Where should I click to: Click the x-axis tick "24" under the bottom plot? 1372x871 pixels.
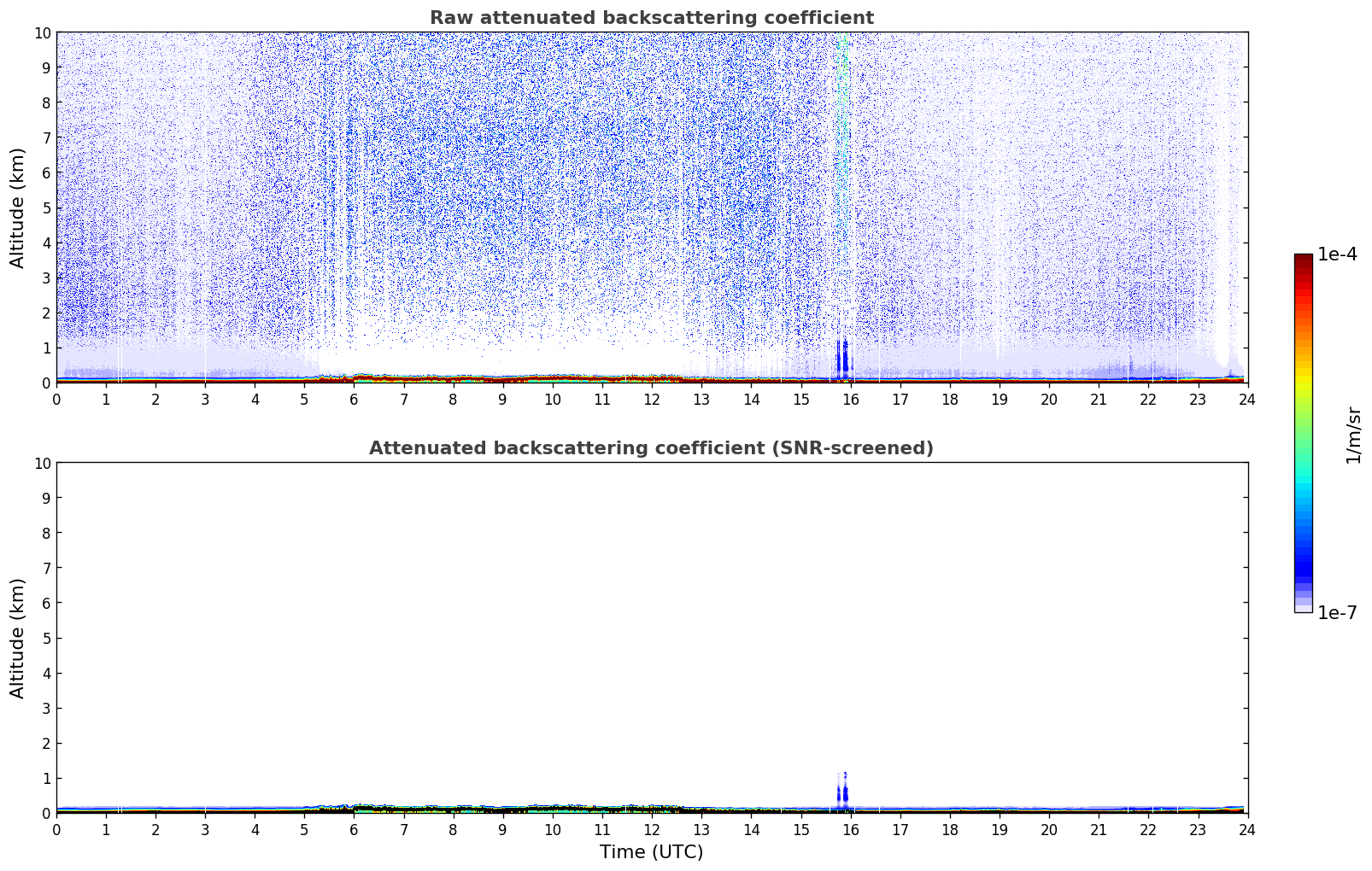pyautogui.click(x=1247, y=829)
